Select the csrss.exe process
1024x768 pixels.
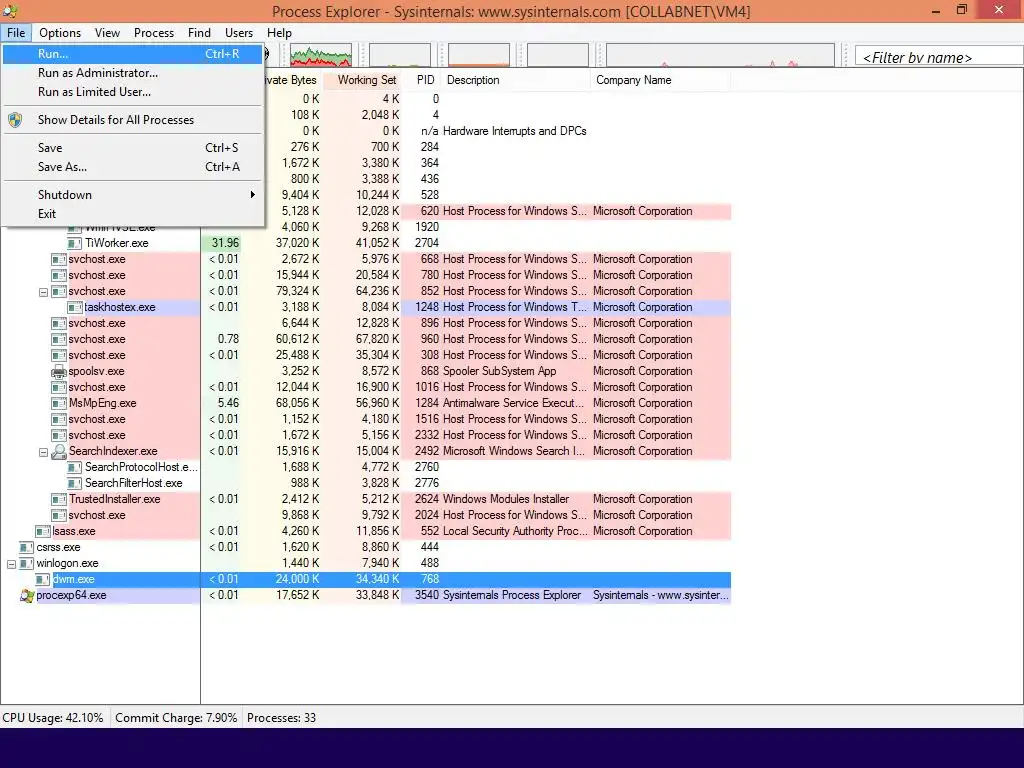[59, 547]
